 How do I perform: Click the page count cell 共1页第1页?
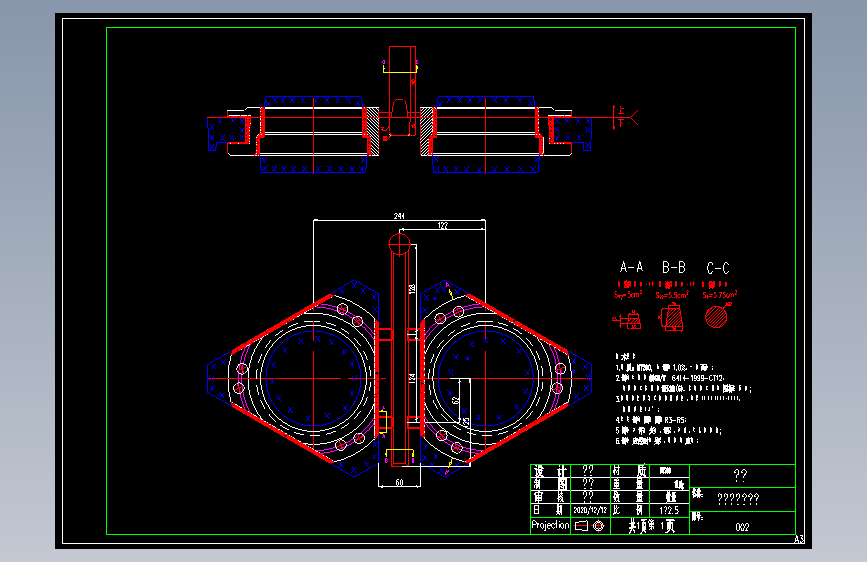click(x=651, y=526)
